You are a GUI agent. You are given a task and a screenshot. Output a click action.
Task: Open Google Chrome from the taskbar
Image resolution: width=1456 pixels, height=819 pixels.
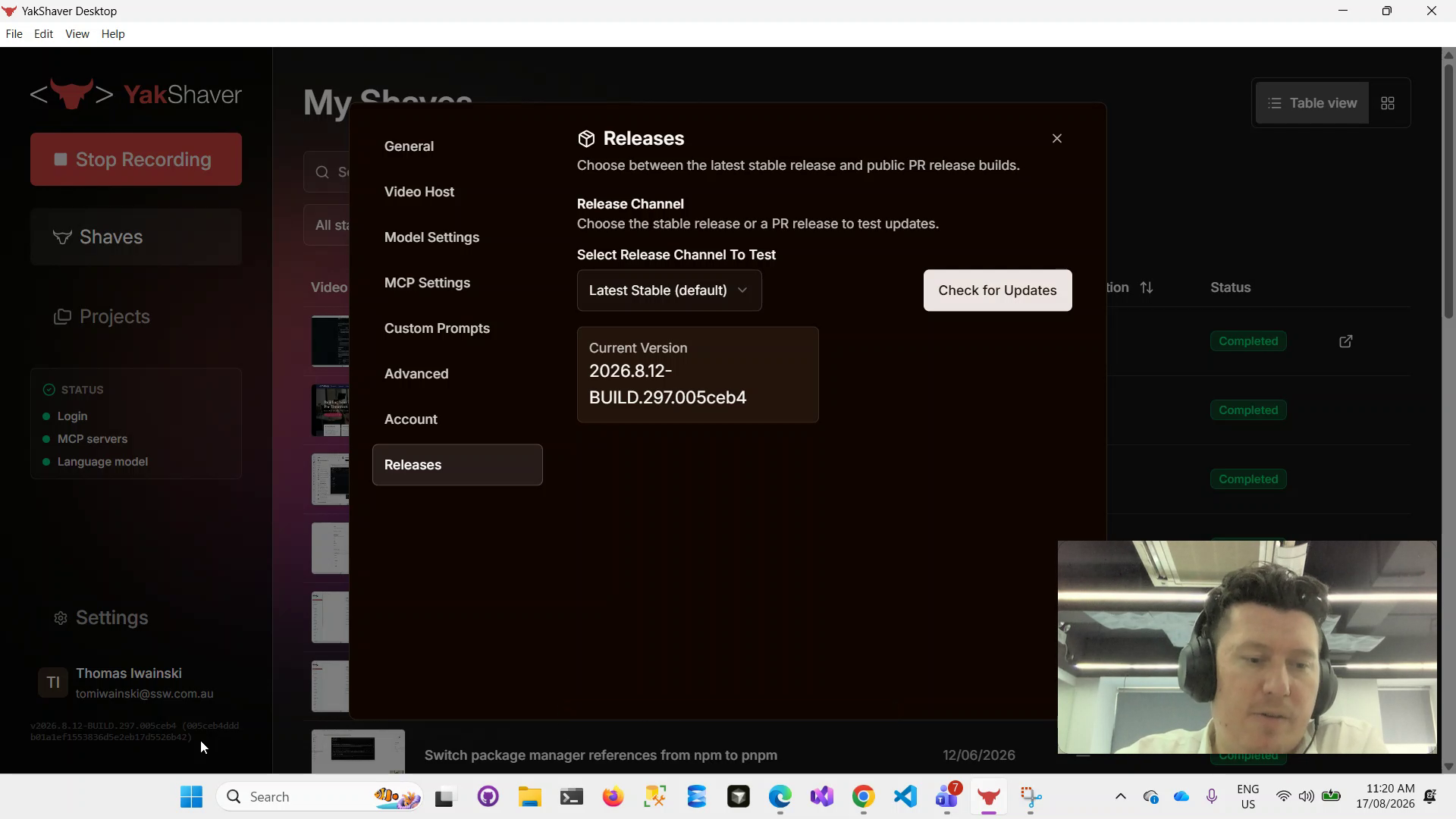863,797
